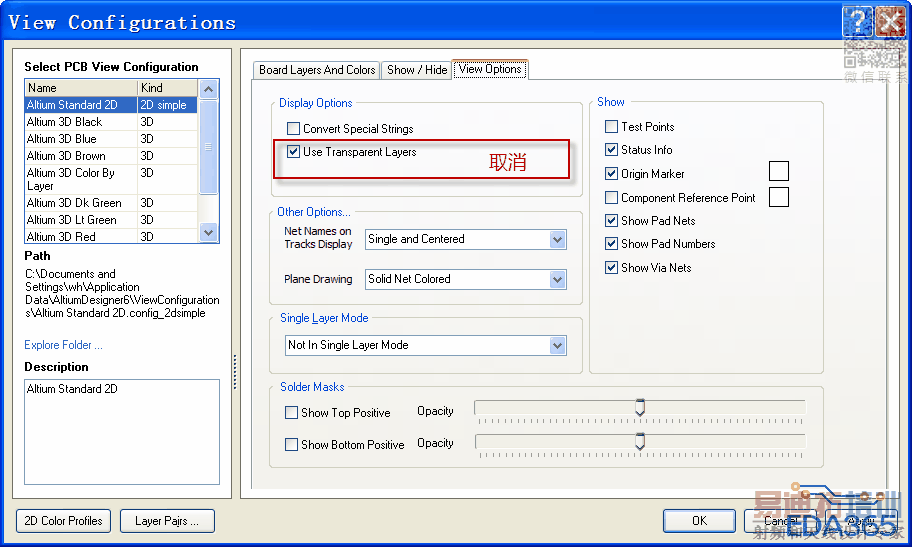Select Altium 3D Dk Green configuration
Screen dimensions: 912x547
coord(111,203)
